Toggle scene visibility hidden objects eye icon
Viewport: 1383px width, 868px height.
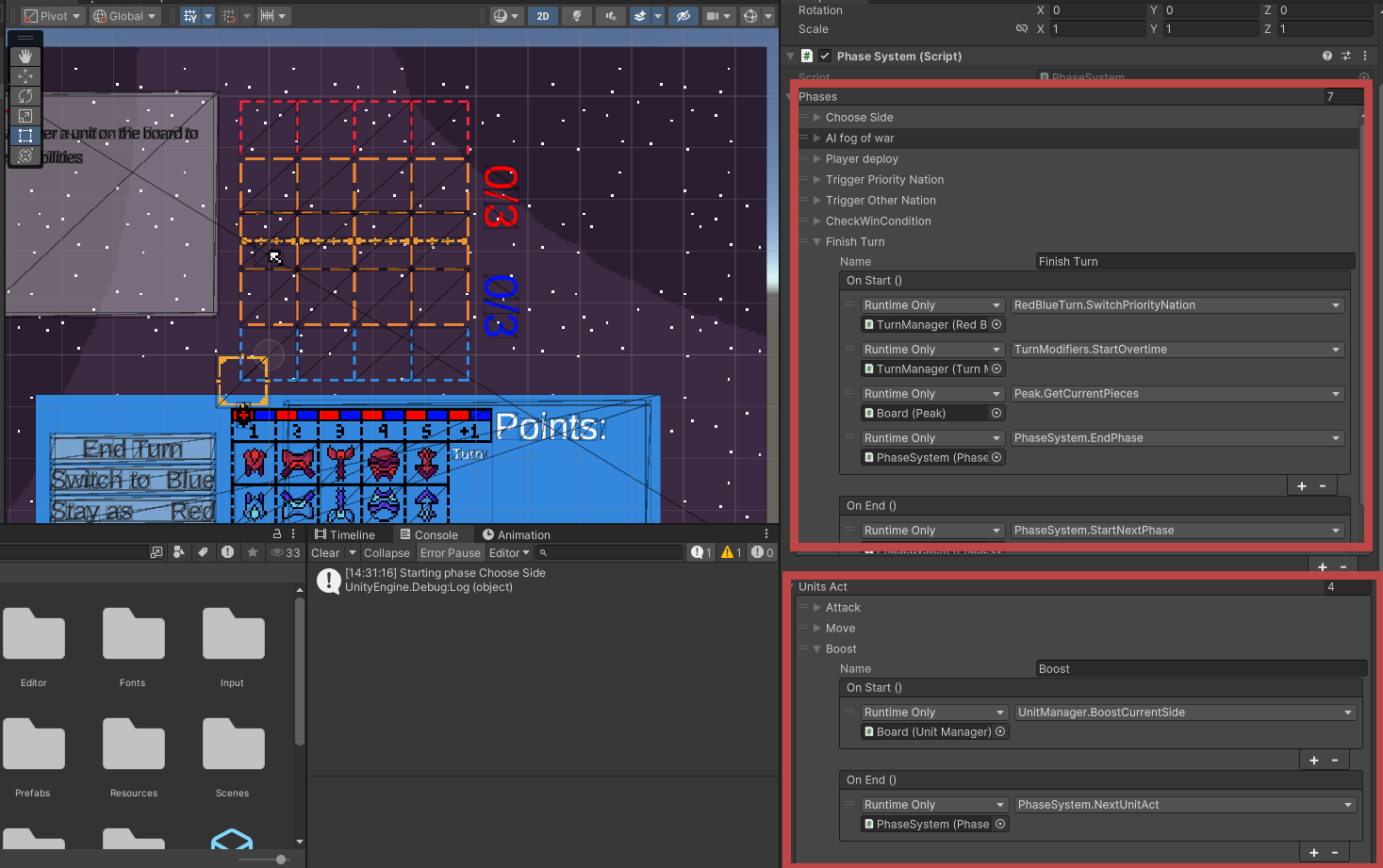point(683,16)
